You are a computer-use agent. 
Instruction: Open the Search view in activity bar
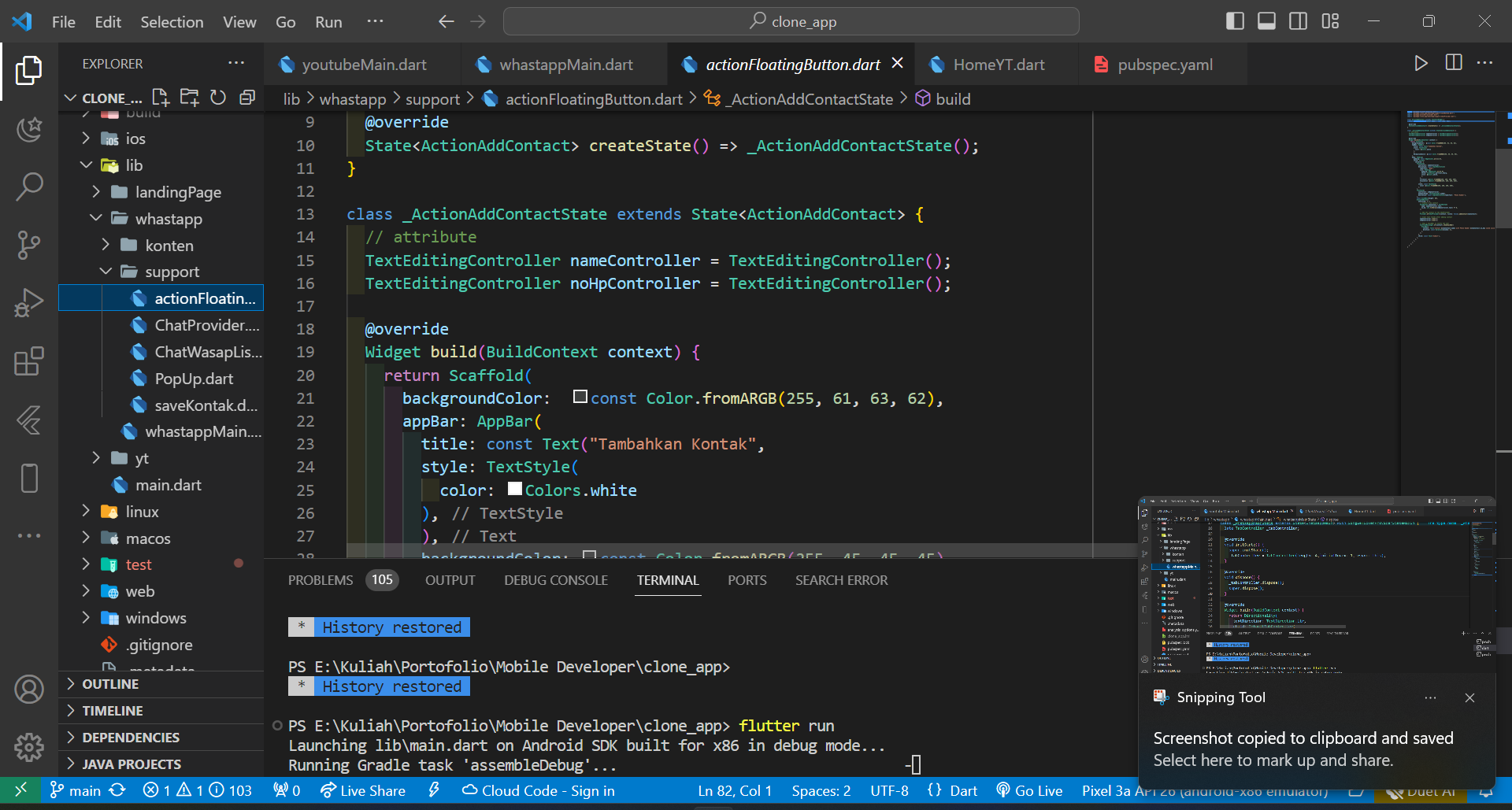(29, 187)
